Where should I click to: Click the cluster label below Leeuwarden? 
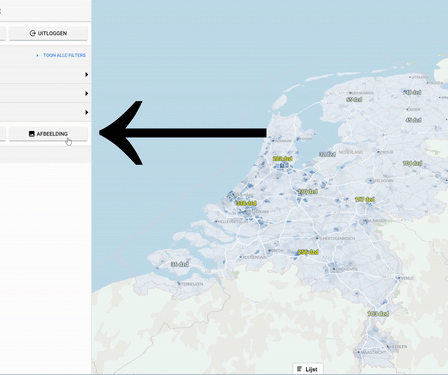(354, 99)
